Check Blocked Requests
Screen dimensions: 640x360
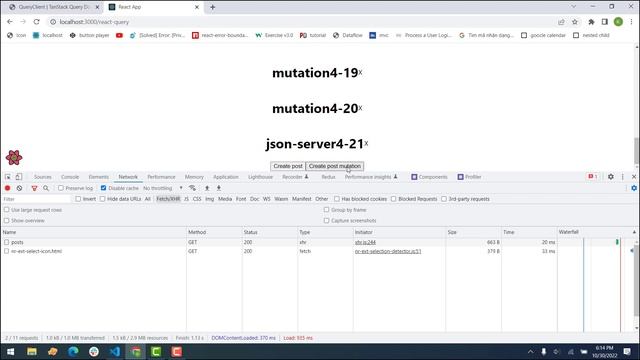click(393, 199)
